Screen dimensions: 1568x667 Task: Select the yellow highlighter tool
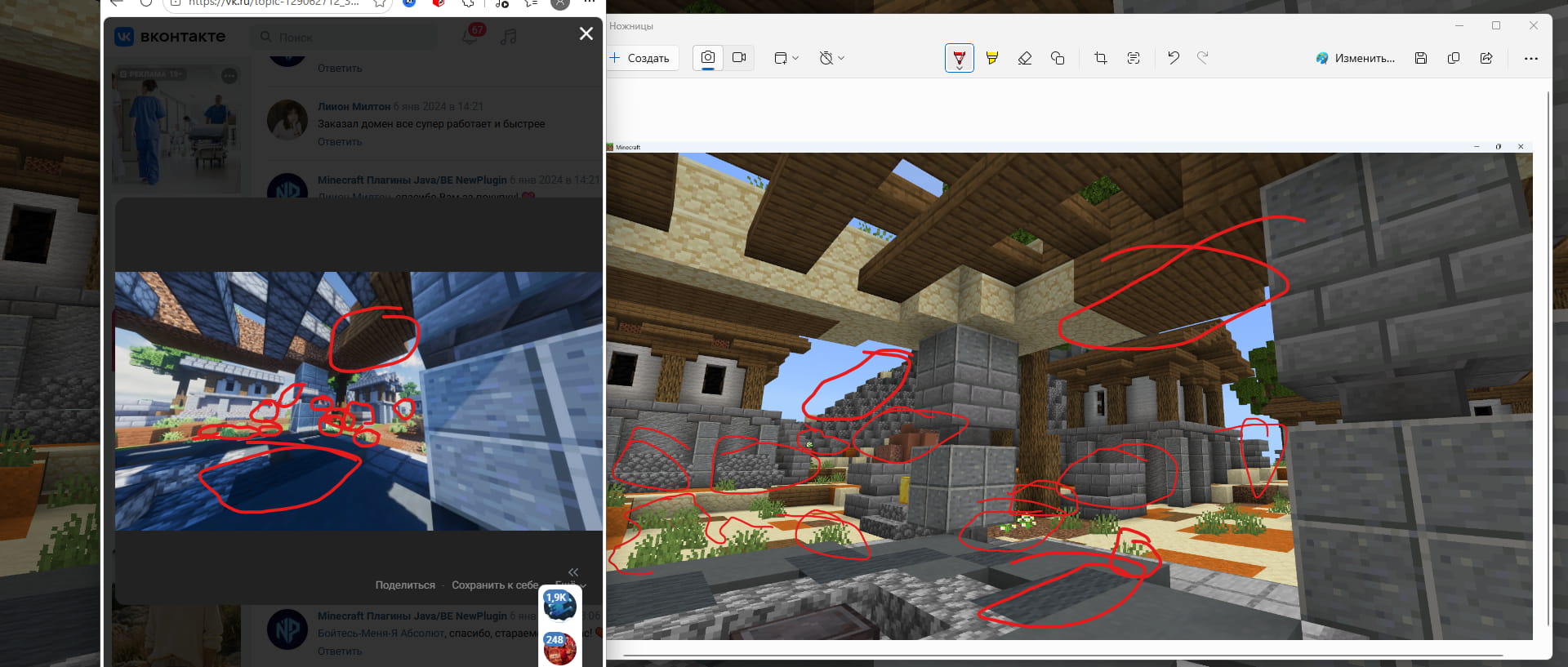(x=992, y=58)
